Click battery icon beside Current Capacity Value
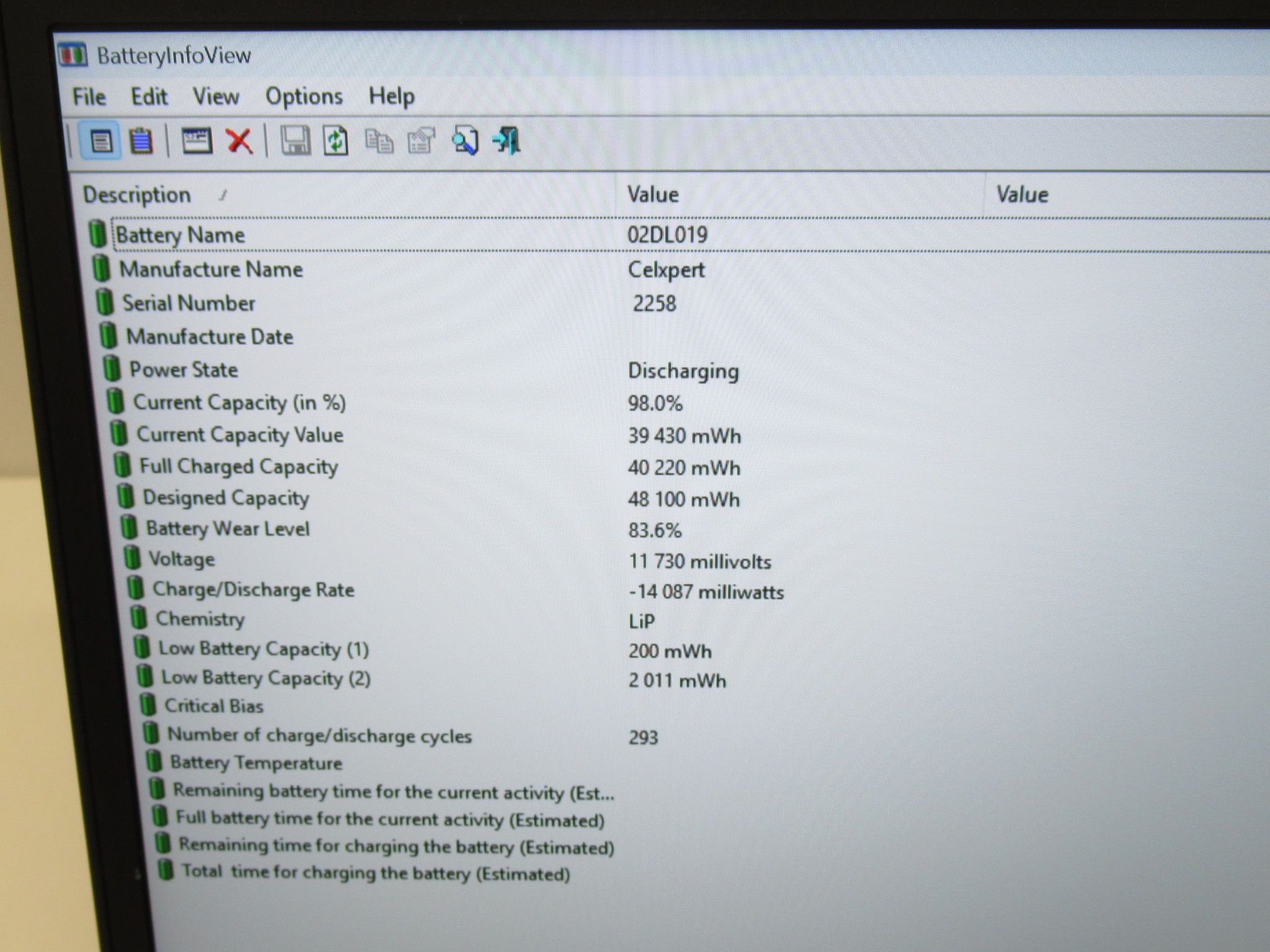 coord(119,433)
